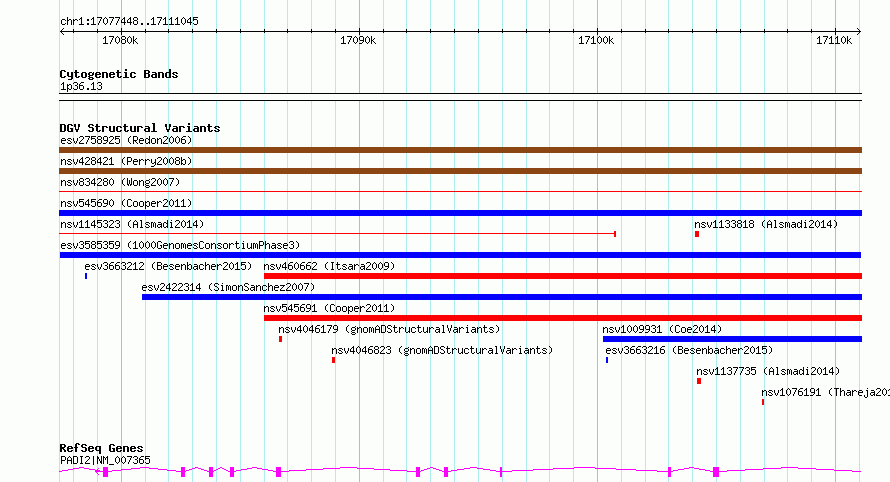
Task: Open the nsv545690 (Cooper2011) label
Action: pyautogui.click(x=126, y=203)
